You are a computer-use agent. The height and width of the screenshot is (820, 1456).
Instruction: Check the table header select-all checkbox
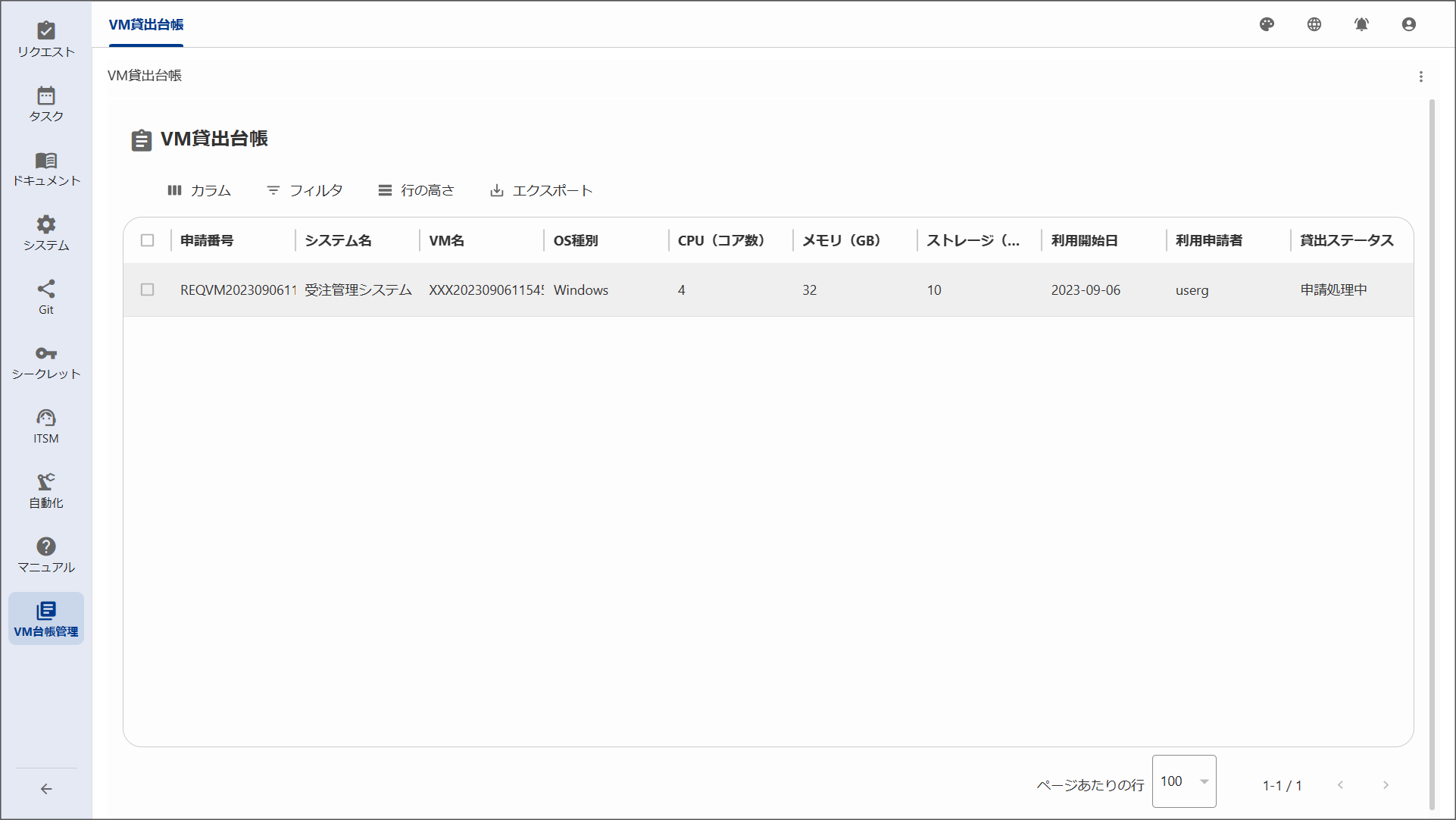click(148, 240)
